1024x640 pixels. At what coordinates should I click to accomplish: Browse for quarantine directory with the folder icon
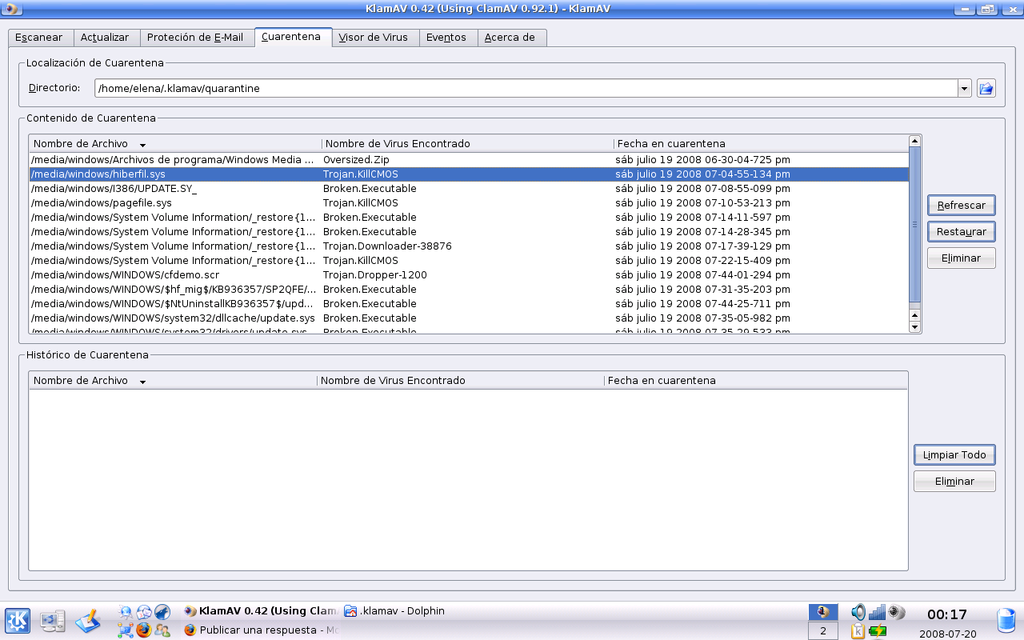(986, 88)
